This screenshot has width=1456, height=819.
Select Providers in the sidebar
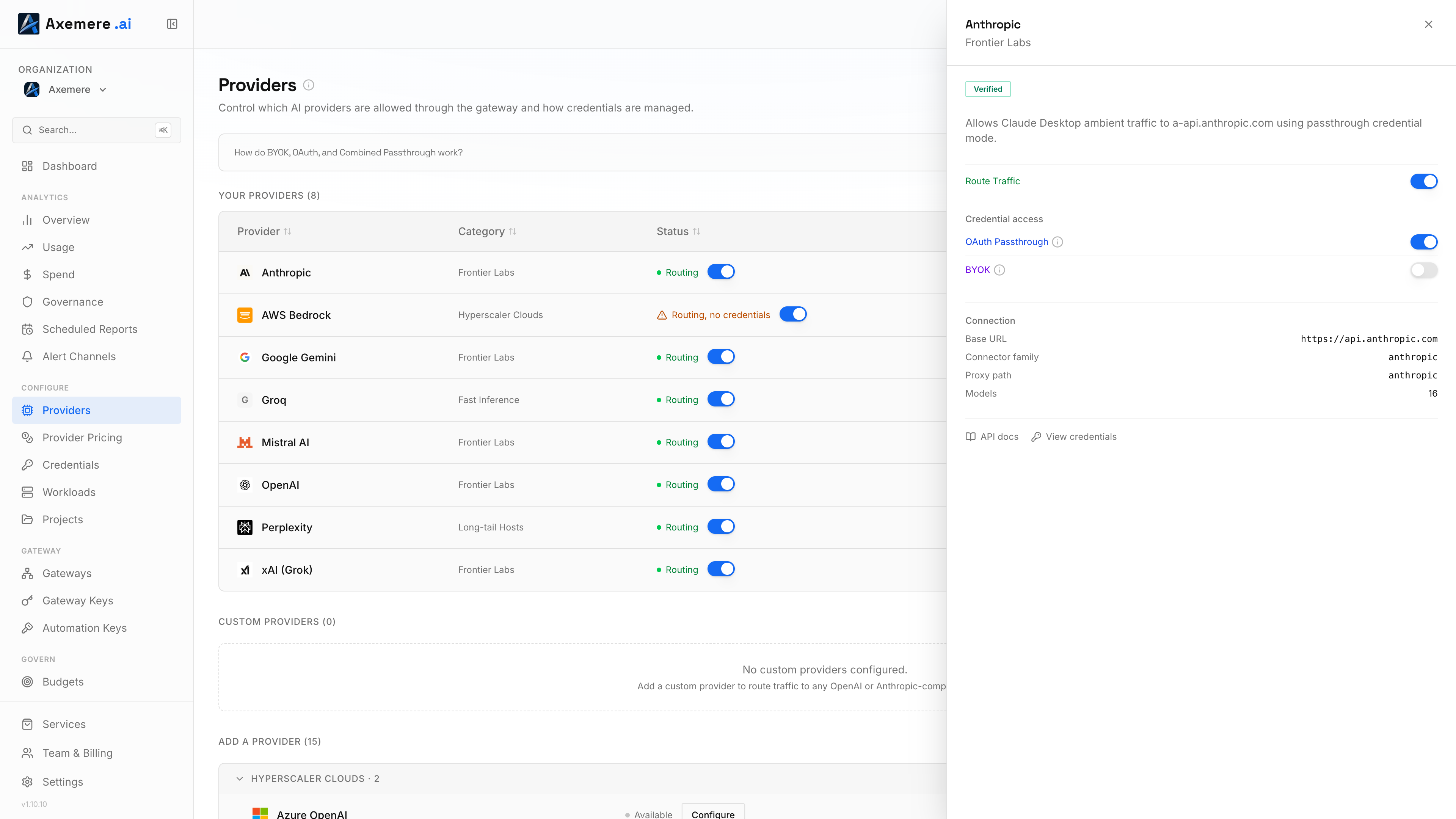click(x=97, y=410)
